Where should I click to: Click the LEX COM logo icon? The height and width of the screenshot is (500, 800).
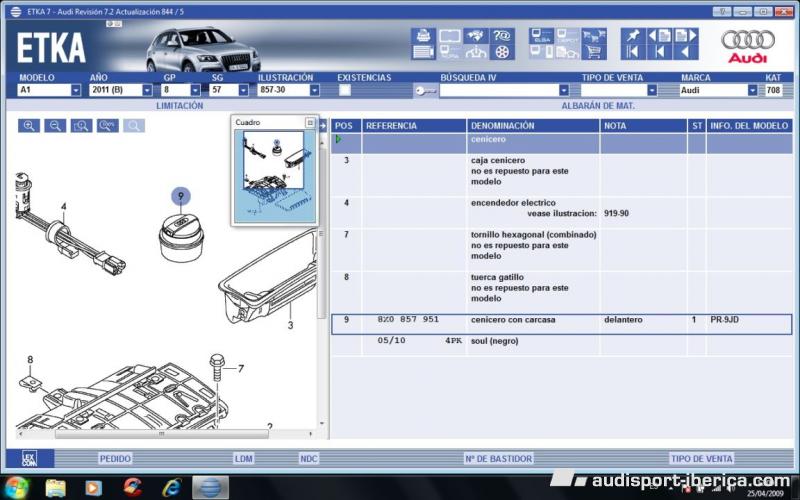30,458
